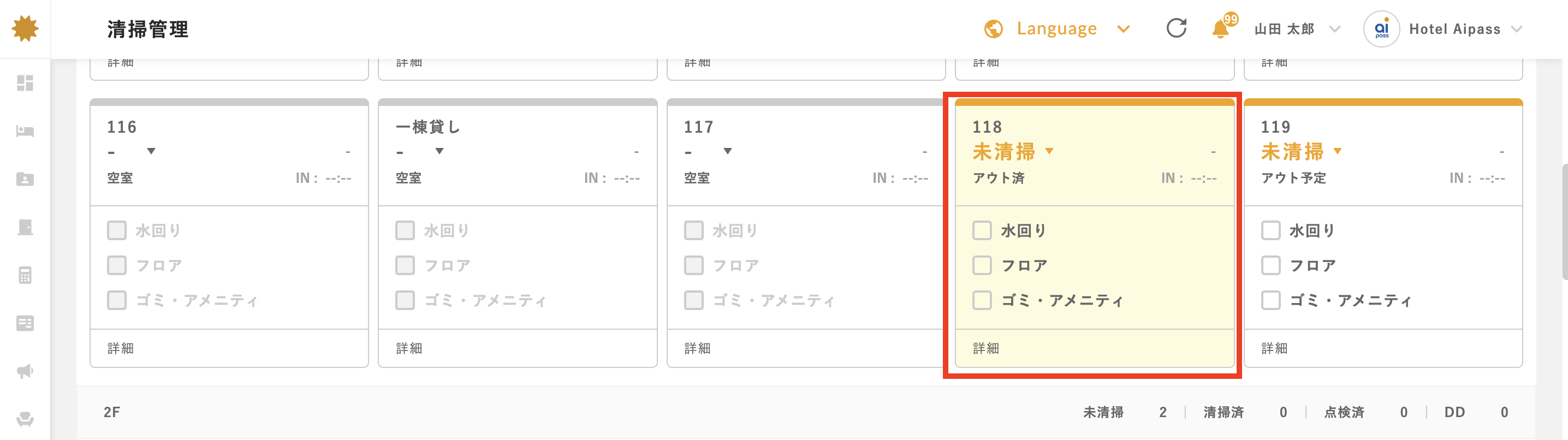Click the room number 117 heading
This screenshot has height=440, width=1568.
[698, 127]
